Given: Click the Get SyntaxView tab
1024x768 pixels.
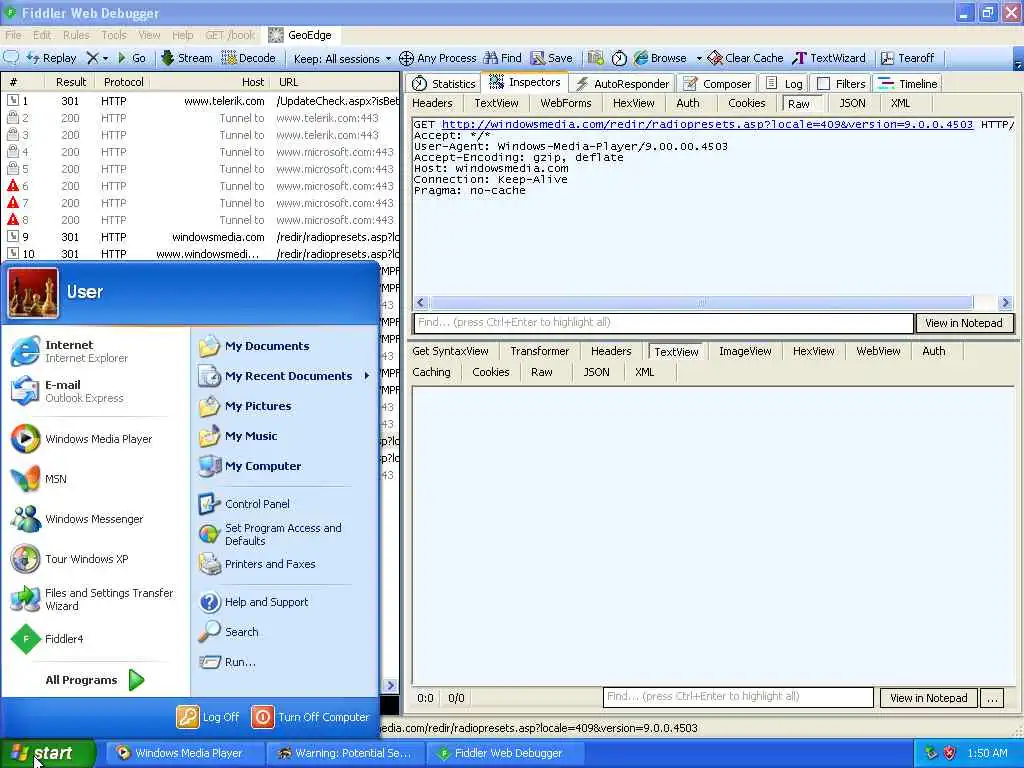Looking at the screenshot, I should pyautogui.click(x=451, y=351).
